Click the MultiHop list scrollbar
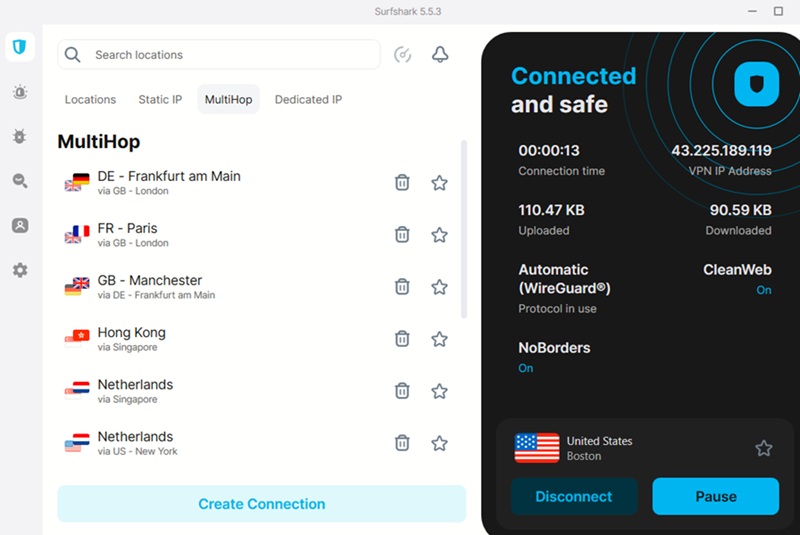 464,230
